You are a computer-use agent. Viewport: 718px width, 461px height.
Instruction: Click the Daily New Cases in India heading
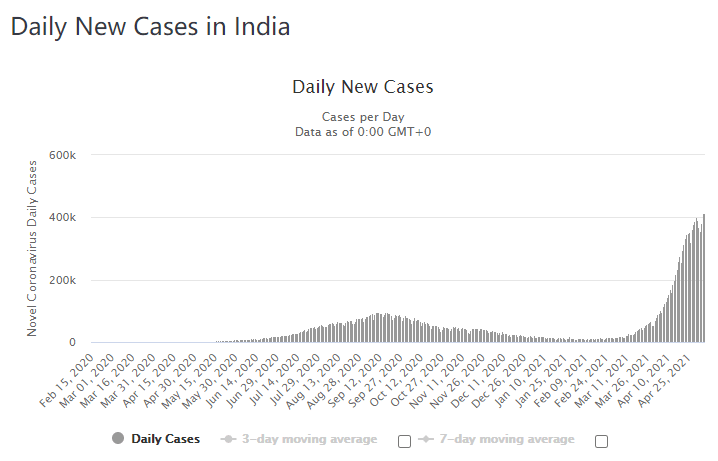click(x=150, y=27)
